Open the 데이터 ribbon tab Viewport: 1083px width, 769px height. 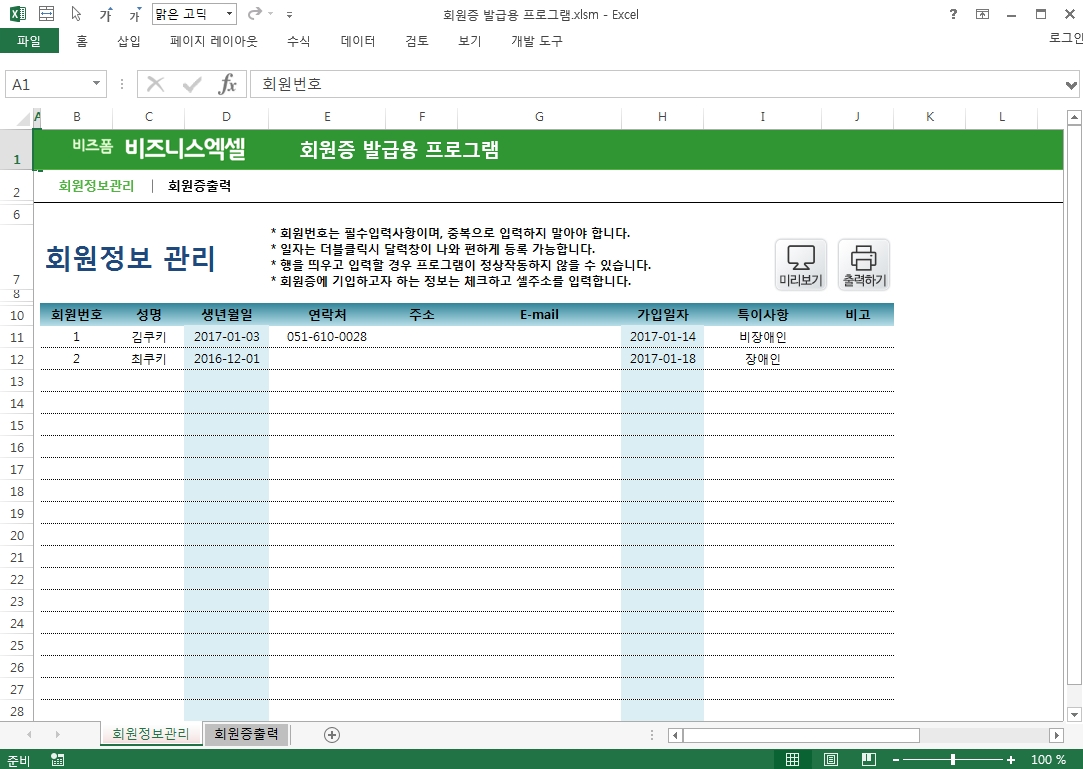pyautogui.click(x=358, y=41)
